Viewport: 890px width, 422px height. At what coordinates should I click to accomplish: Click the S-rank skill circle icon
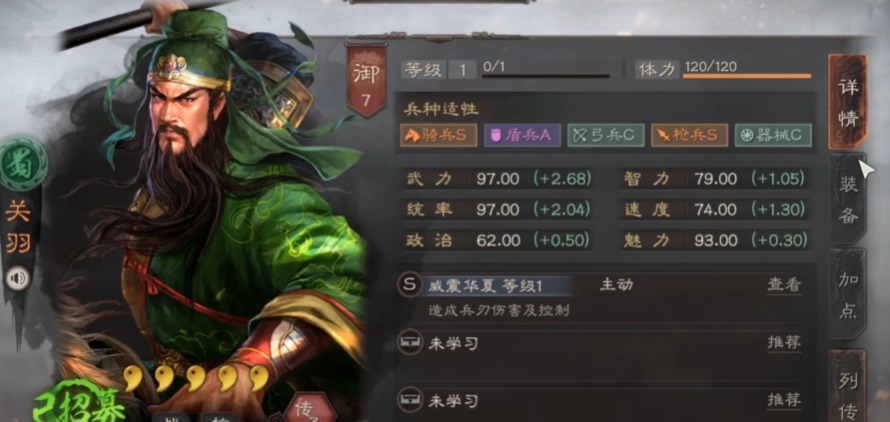click(409, 285)
